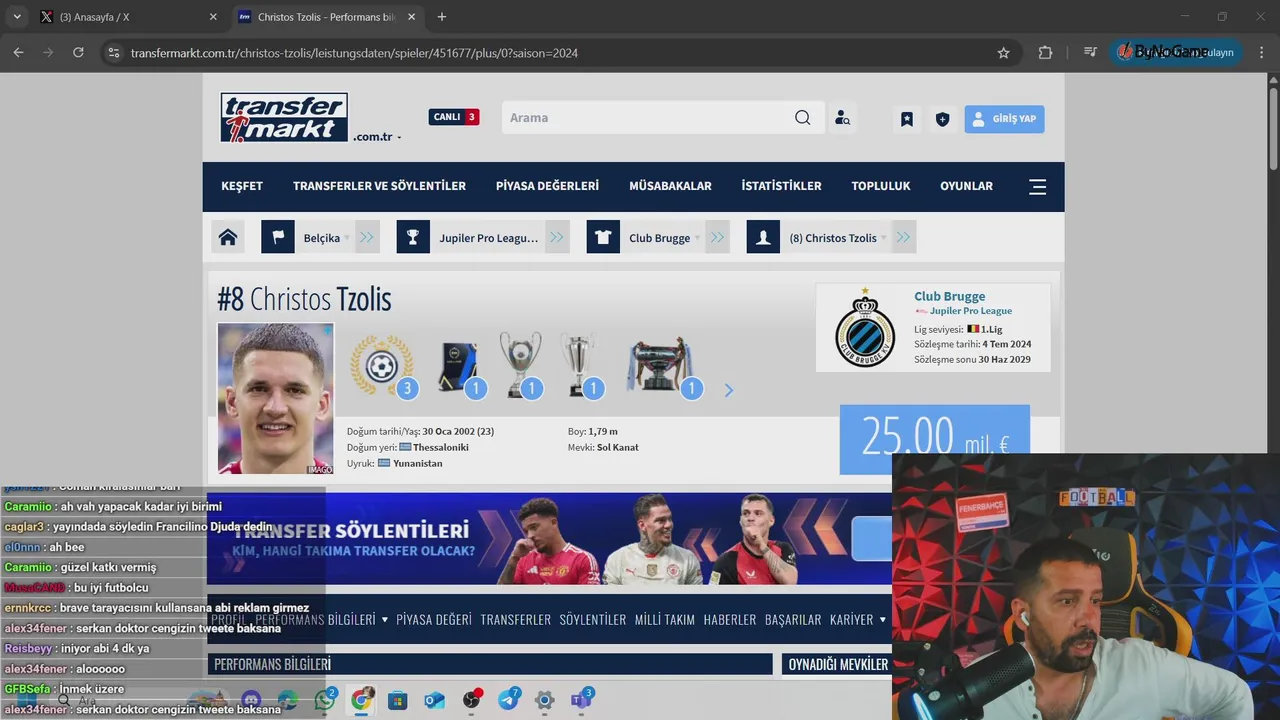Open the PİYASA DEĞERLERİ menu
Viewport: 1280px width, 720px height.
(547, 186)
